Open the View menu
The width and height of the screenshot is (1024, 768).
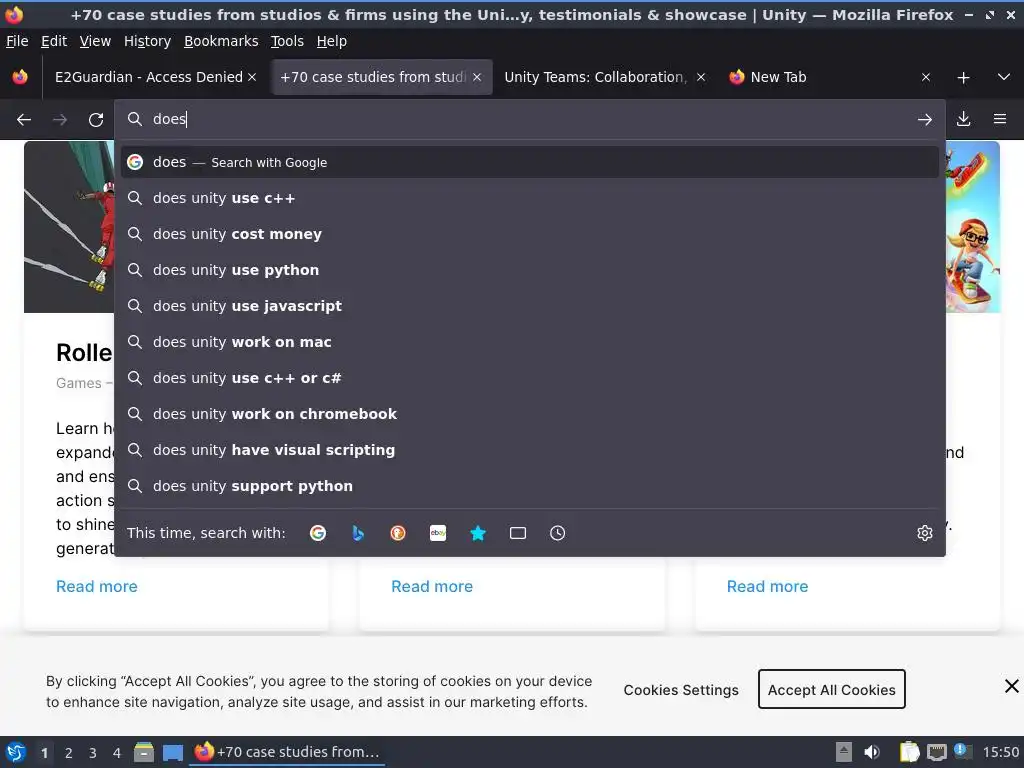95,41
